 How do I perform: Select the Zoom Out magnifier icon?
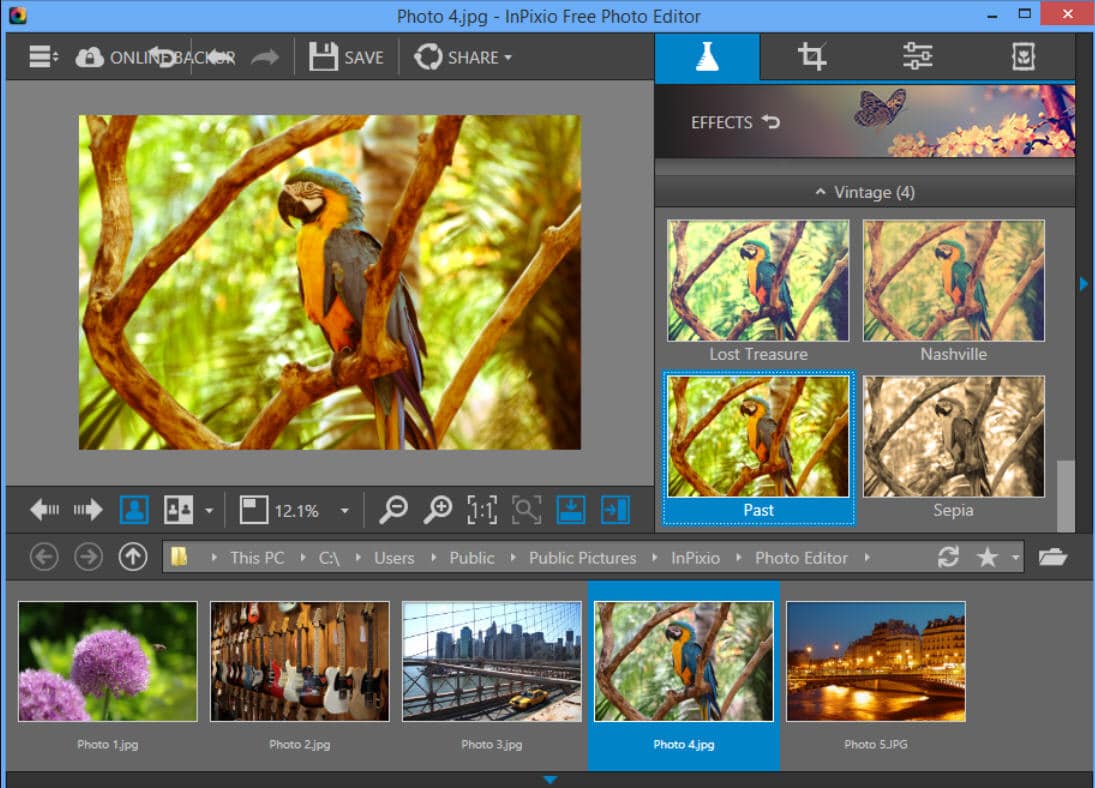[x=393, y=509]
